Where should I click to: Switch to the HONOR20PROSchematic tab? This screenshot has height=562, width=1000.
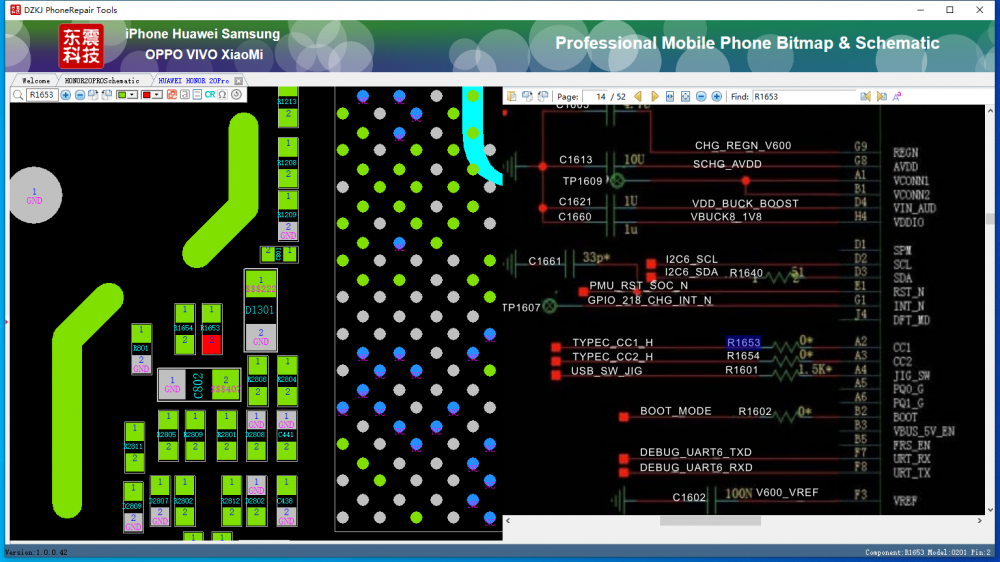click(102, 81)
